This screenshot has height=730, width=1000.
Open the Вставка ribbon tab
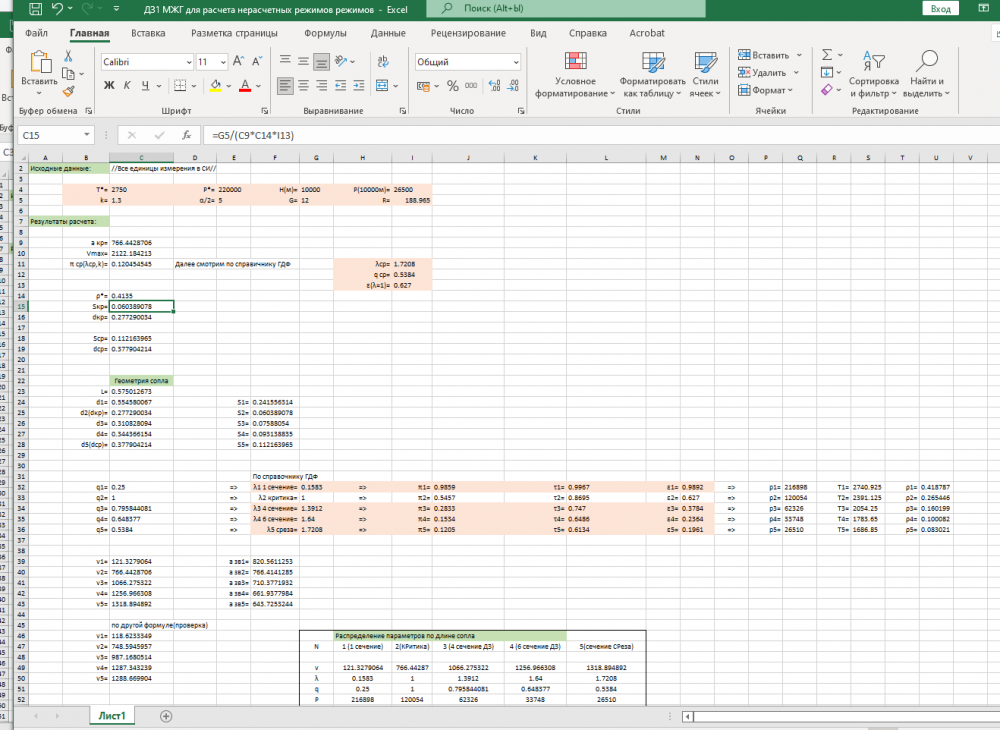click(x=148, y=33)
